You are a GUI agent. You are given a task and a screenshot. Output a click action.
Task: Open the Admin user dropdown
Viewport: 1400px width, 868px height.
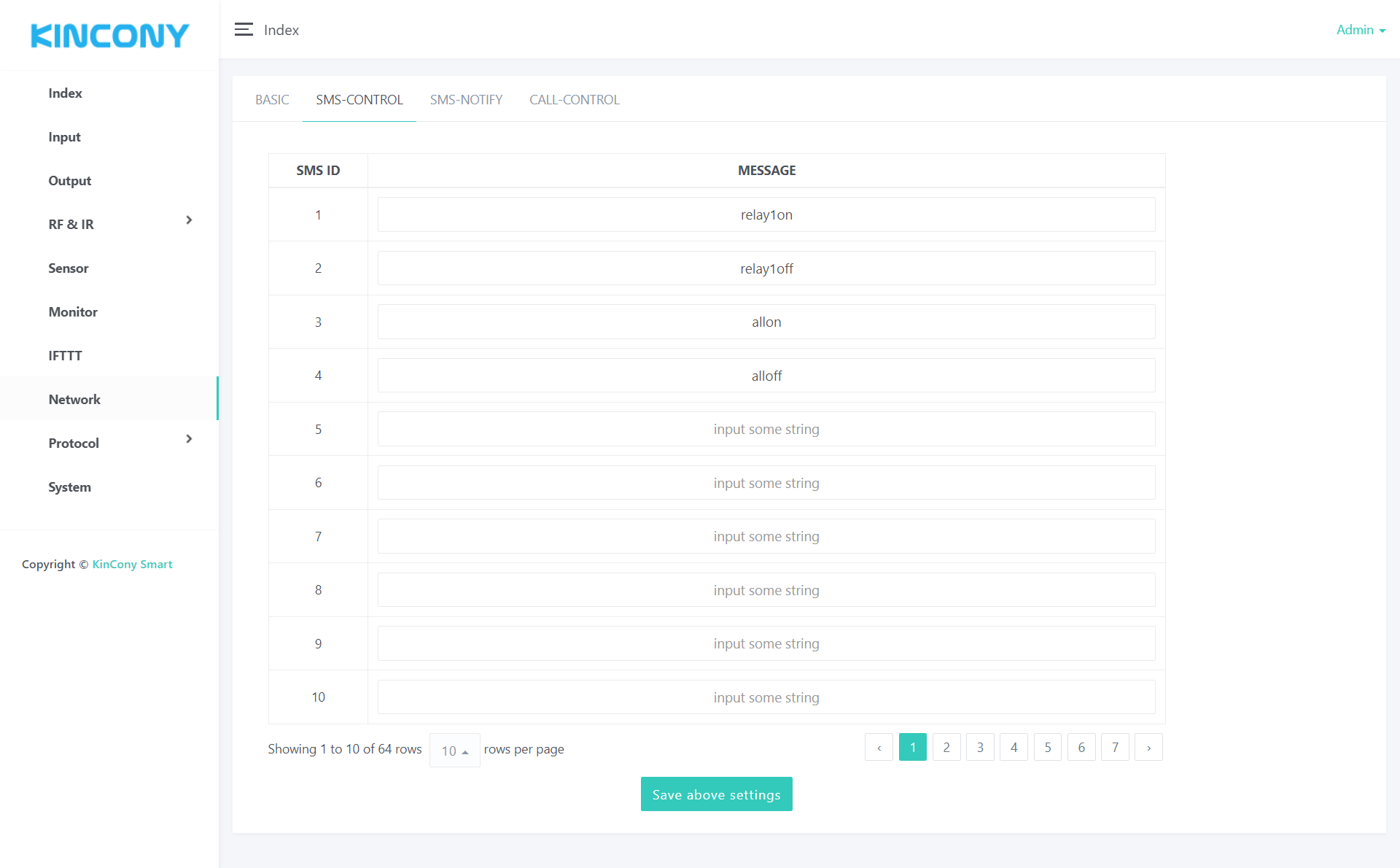[x=1360, y=30]
